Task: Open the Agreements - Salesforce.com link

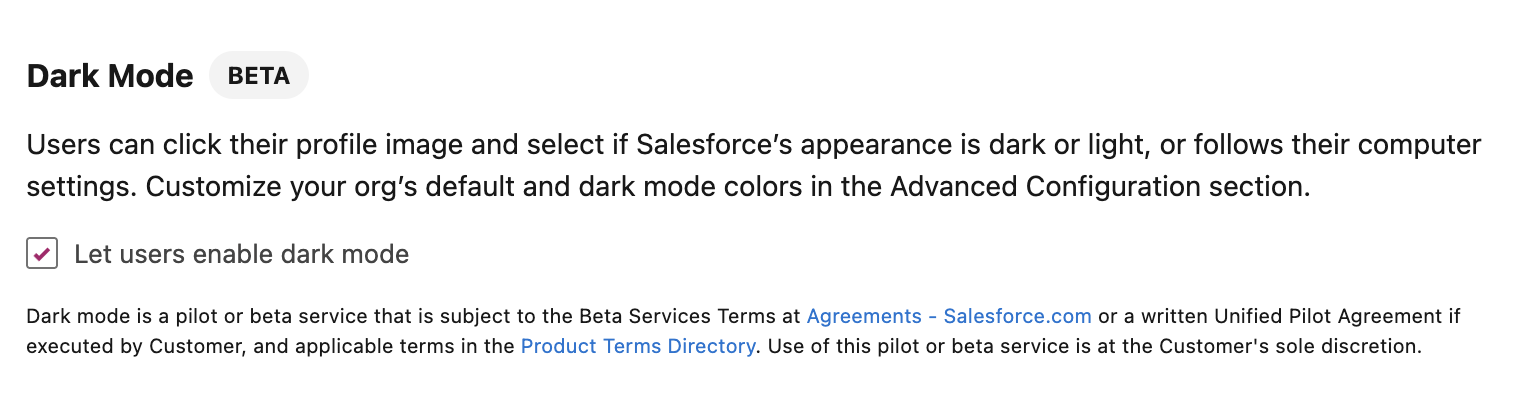Action: 948,316
